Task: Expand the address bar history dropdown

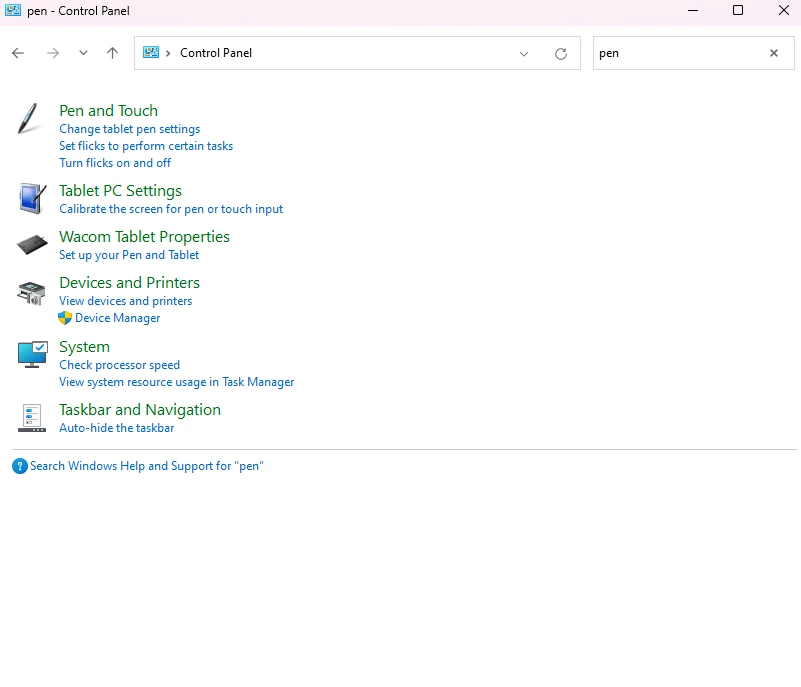Action: pyautogui.click(x=524, y=54)
